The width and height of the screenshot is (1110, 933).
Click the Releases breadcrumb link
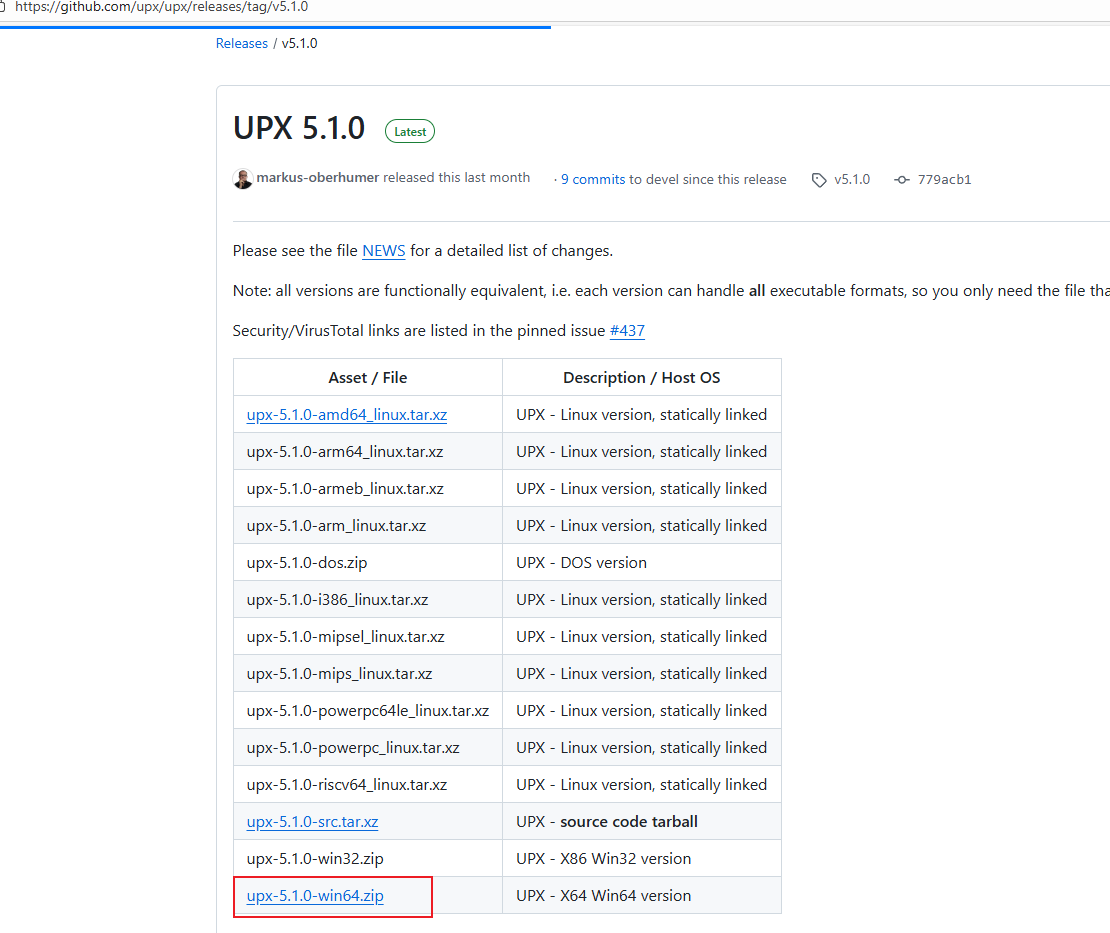pos(241,43)
